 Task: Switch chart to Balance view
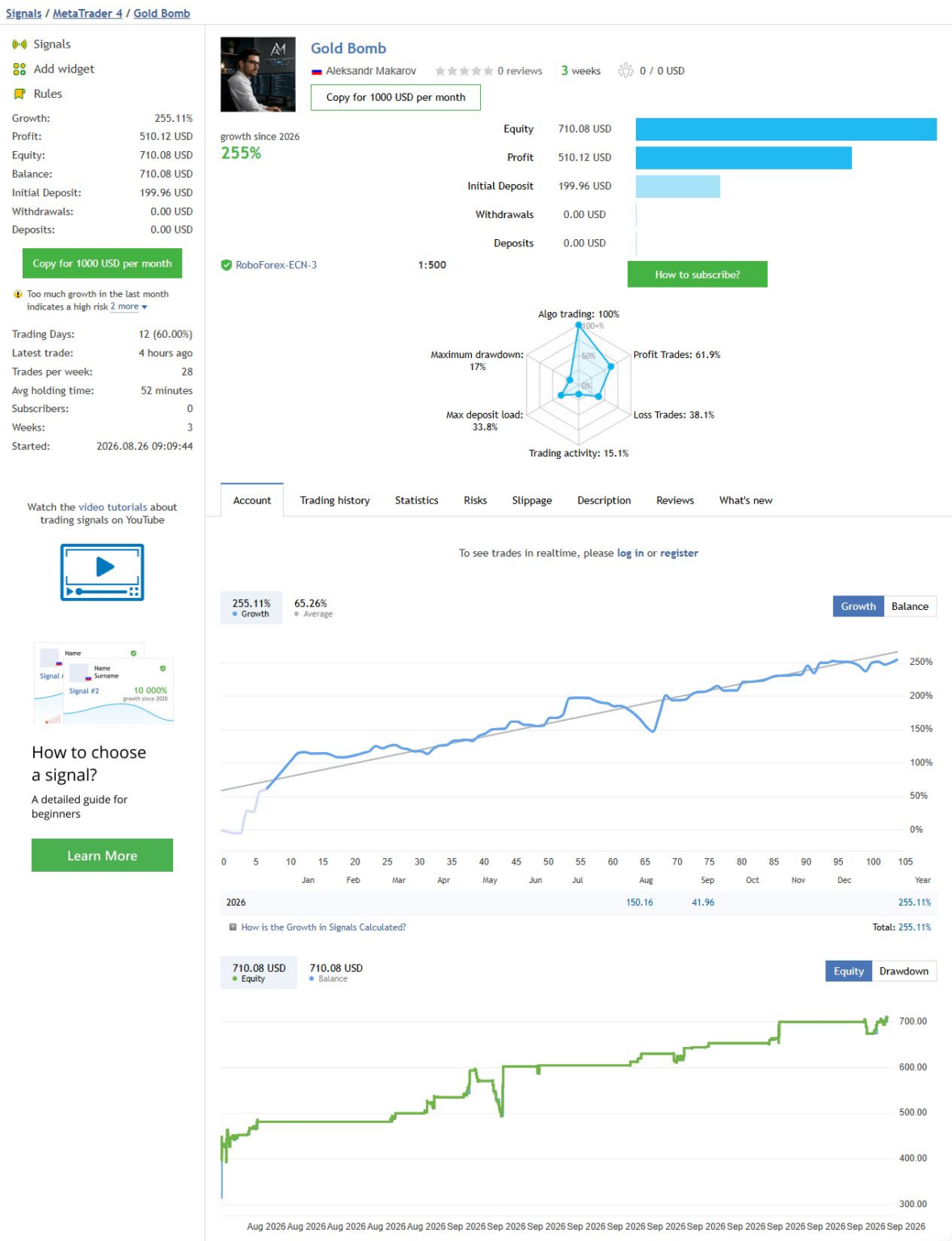pos(910,607)
